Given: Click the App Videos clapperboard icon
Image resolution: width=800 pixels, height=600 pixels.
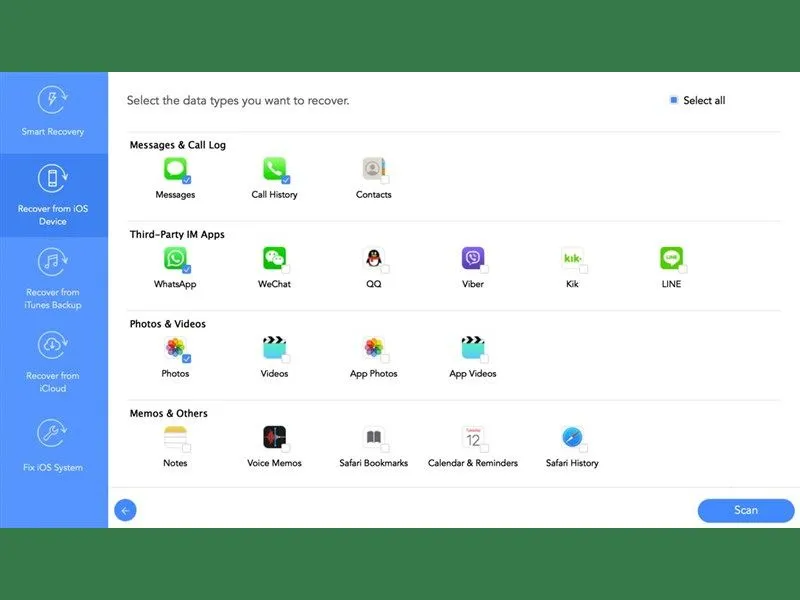Looking at the screenshot, I should (x=473, y=347).
